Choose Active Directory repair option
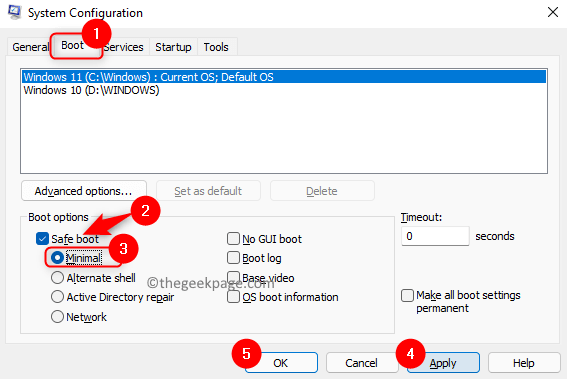This screenshot has width=567, height=379. click(57, 297)
